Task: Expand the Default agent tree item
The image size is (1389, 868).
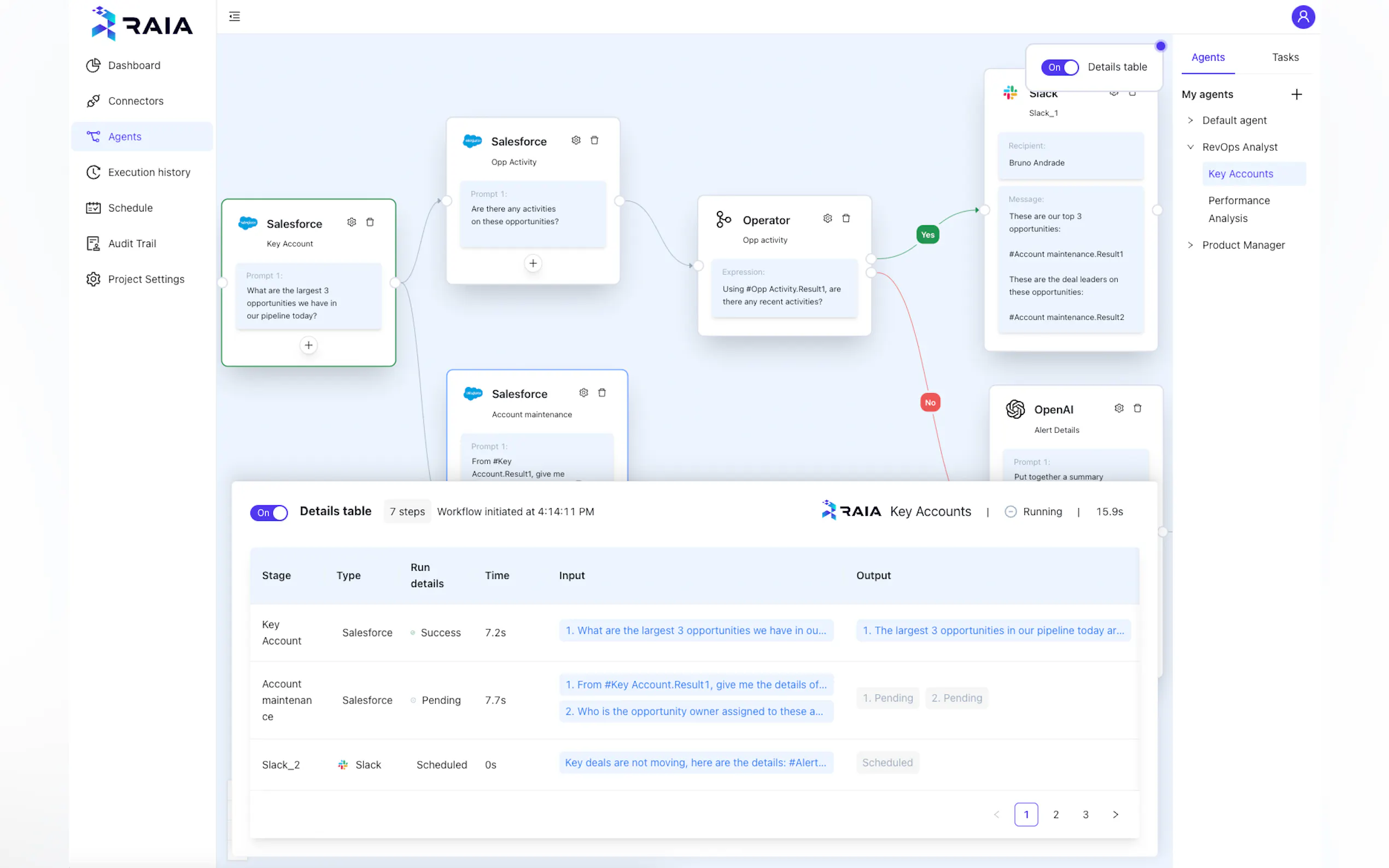Action: (x=1190, y=121)
